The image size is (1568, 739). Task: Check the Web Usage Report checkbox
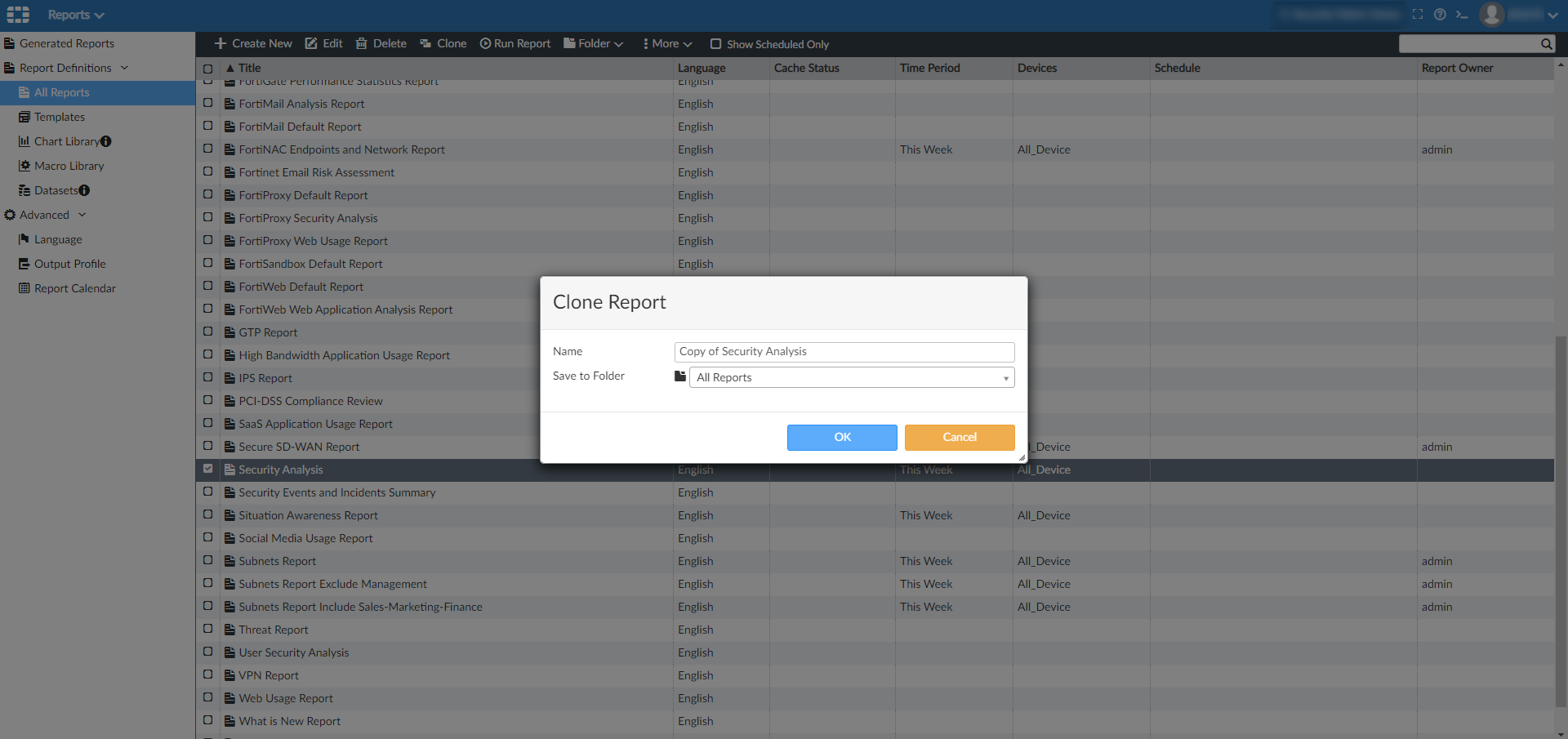208,697
